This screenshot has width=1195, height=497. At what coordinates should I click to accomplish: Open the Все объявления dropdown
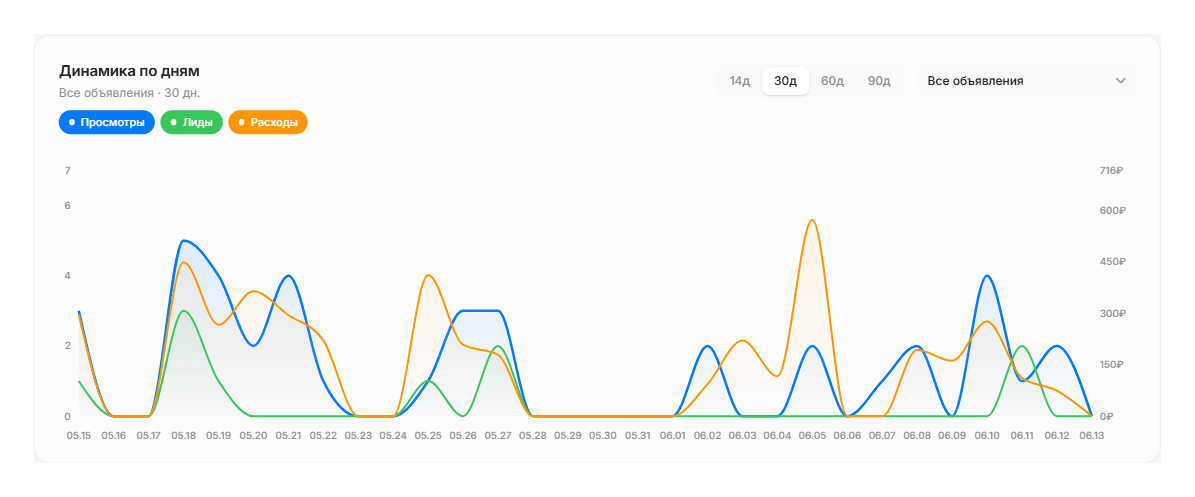(x=1026, y=81)
